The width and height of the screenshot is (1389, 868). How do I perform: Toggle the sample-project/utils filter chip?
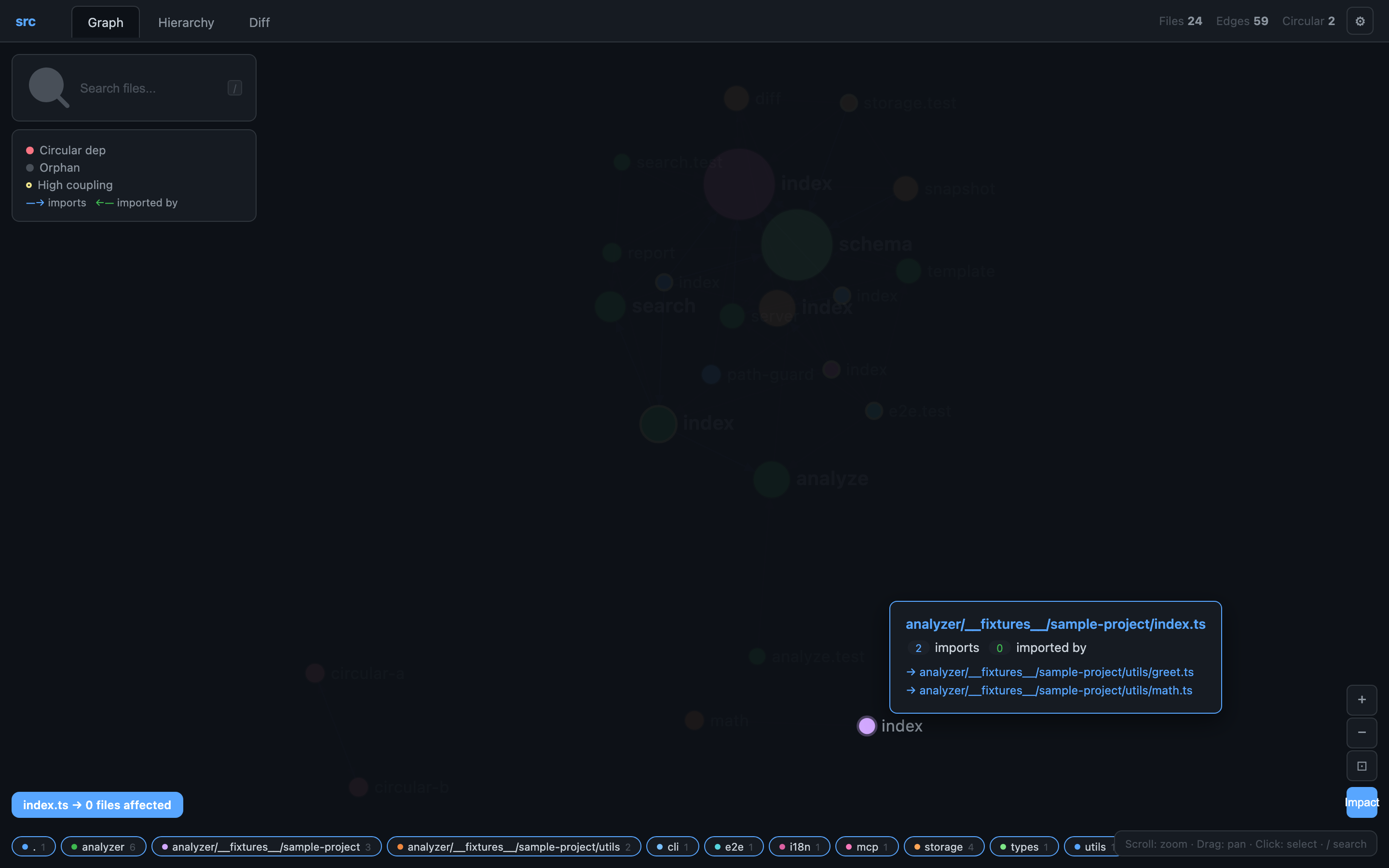pyautogui.click(x=513, y=847)
